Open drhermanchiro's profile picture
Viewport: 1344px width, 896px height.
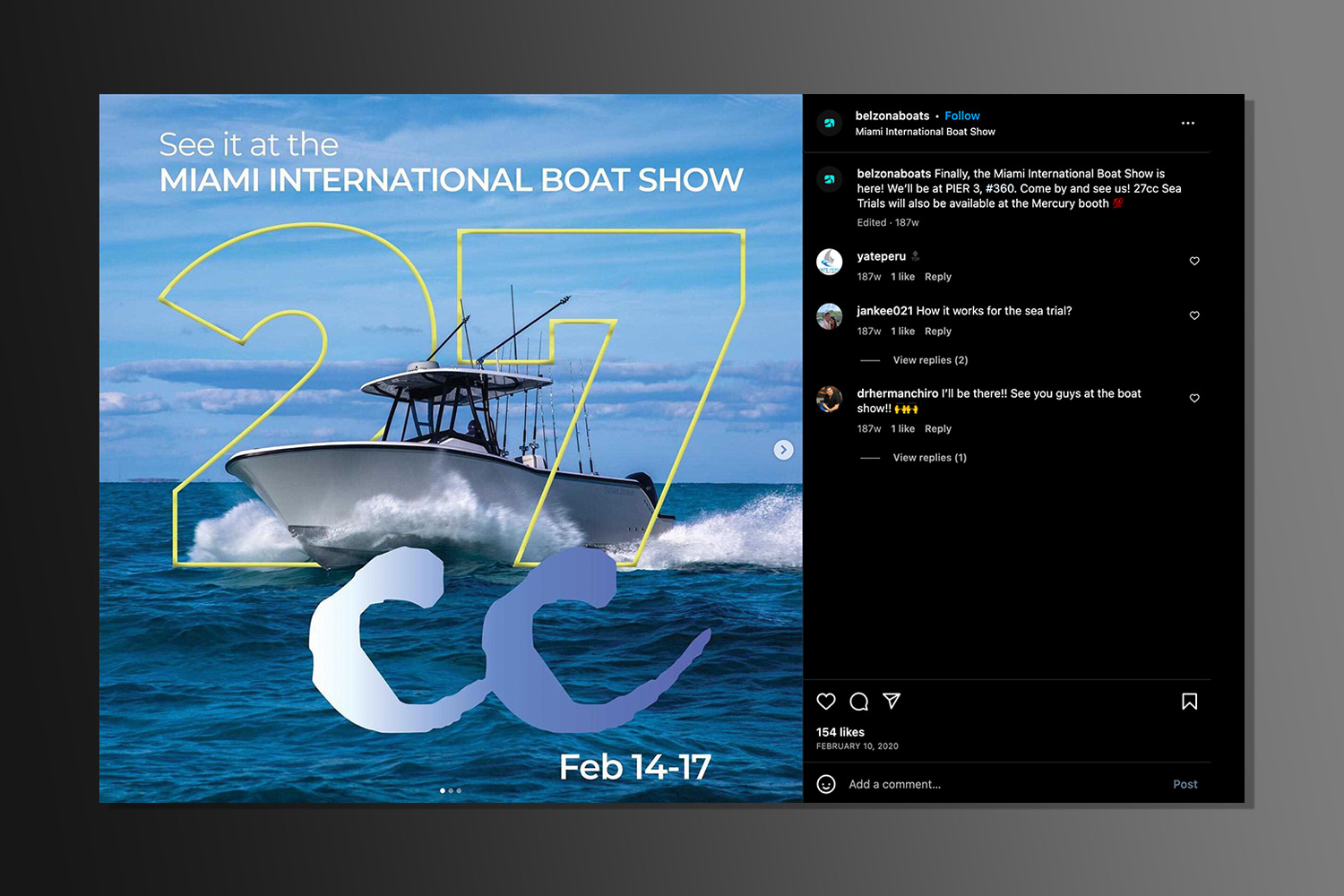click(x=830, y=399)
